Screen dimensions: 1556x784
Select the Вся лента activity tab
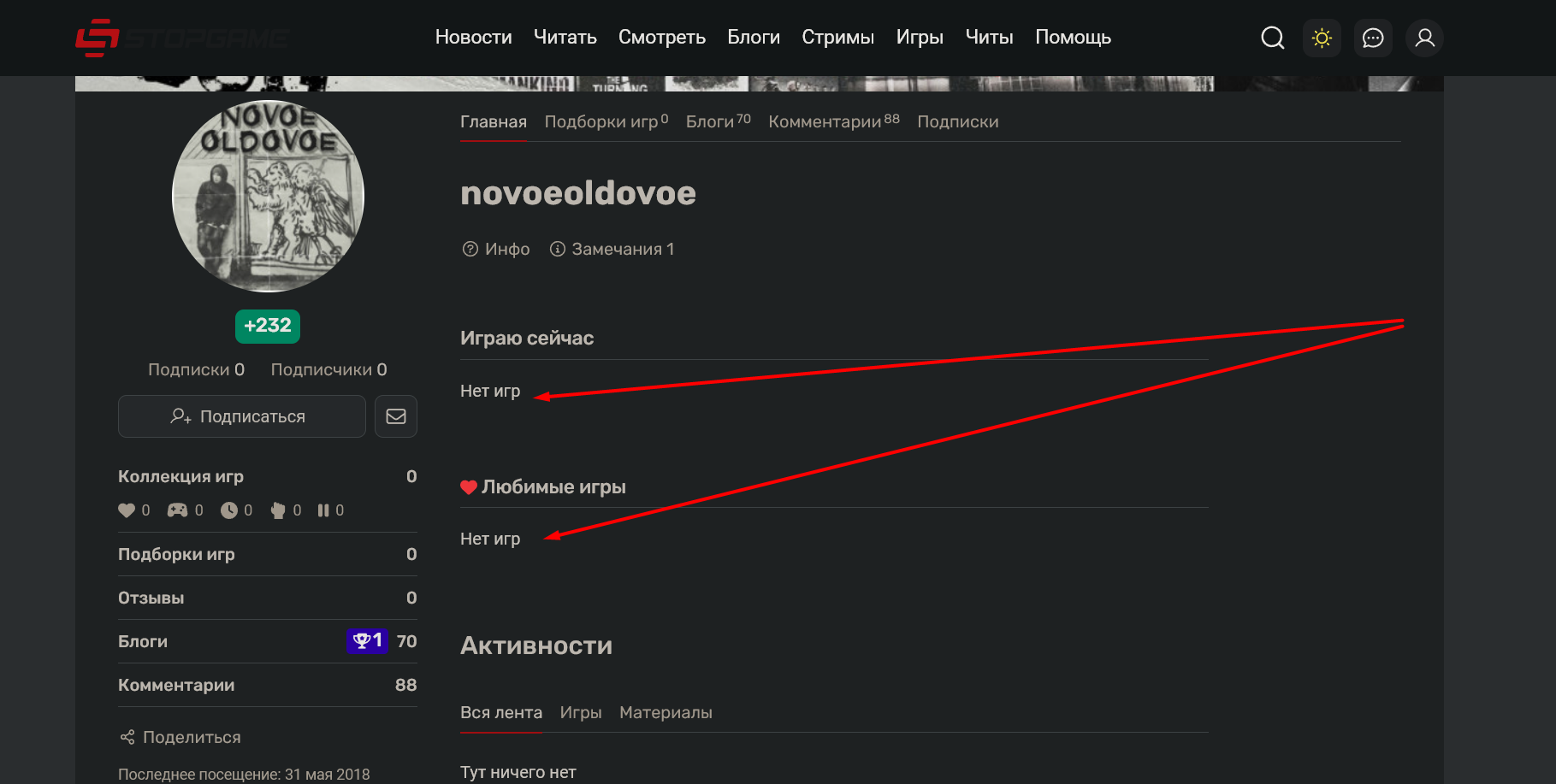click(x=501, y=713)
